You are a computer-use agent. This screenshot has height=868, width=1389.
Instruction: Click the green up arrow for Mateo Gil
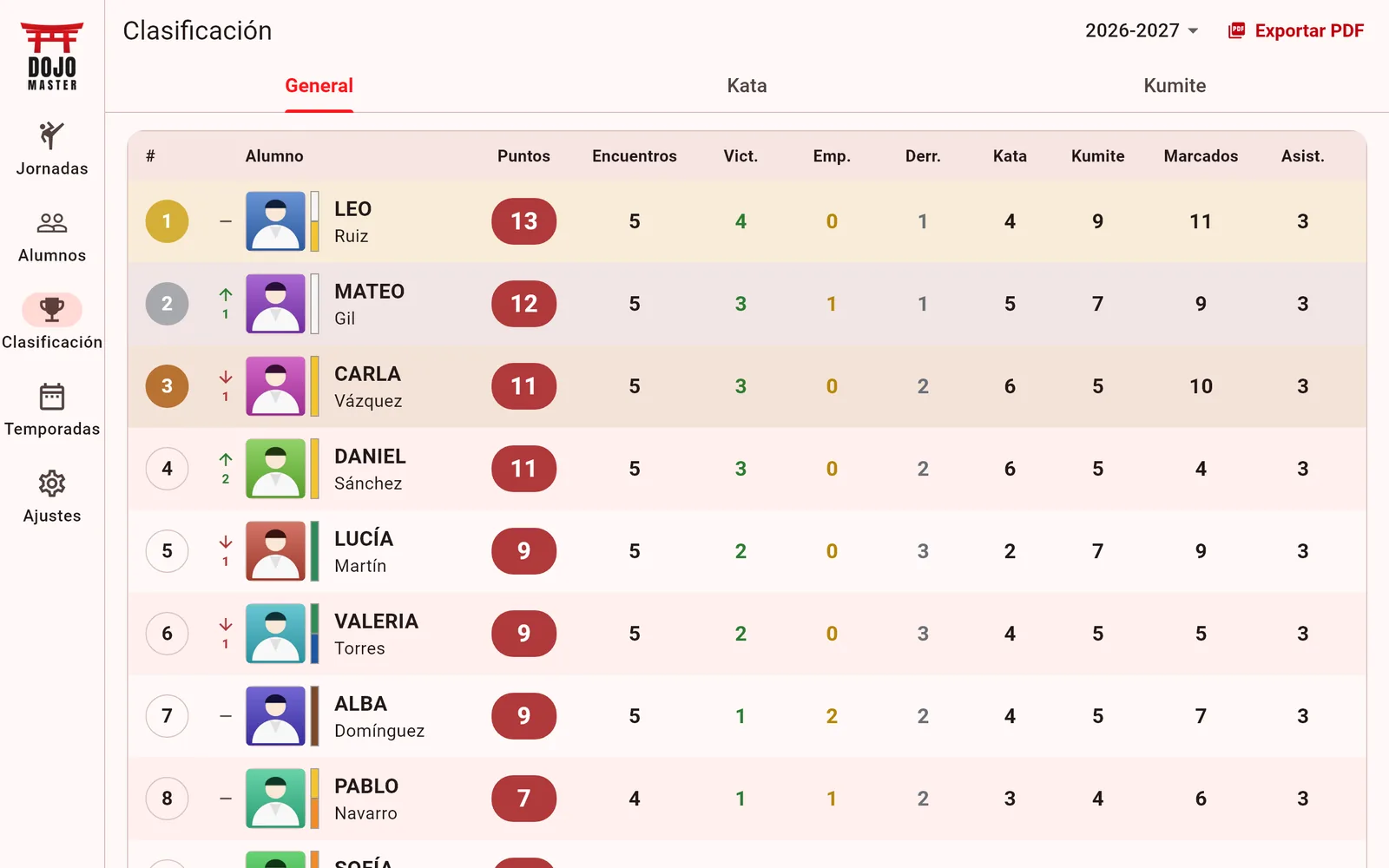[226, 294]
